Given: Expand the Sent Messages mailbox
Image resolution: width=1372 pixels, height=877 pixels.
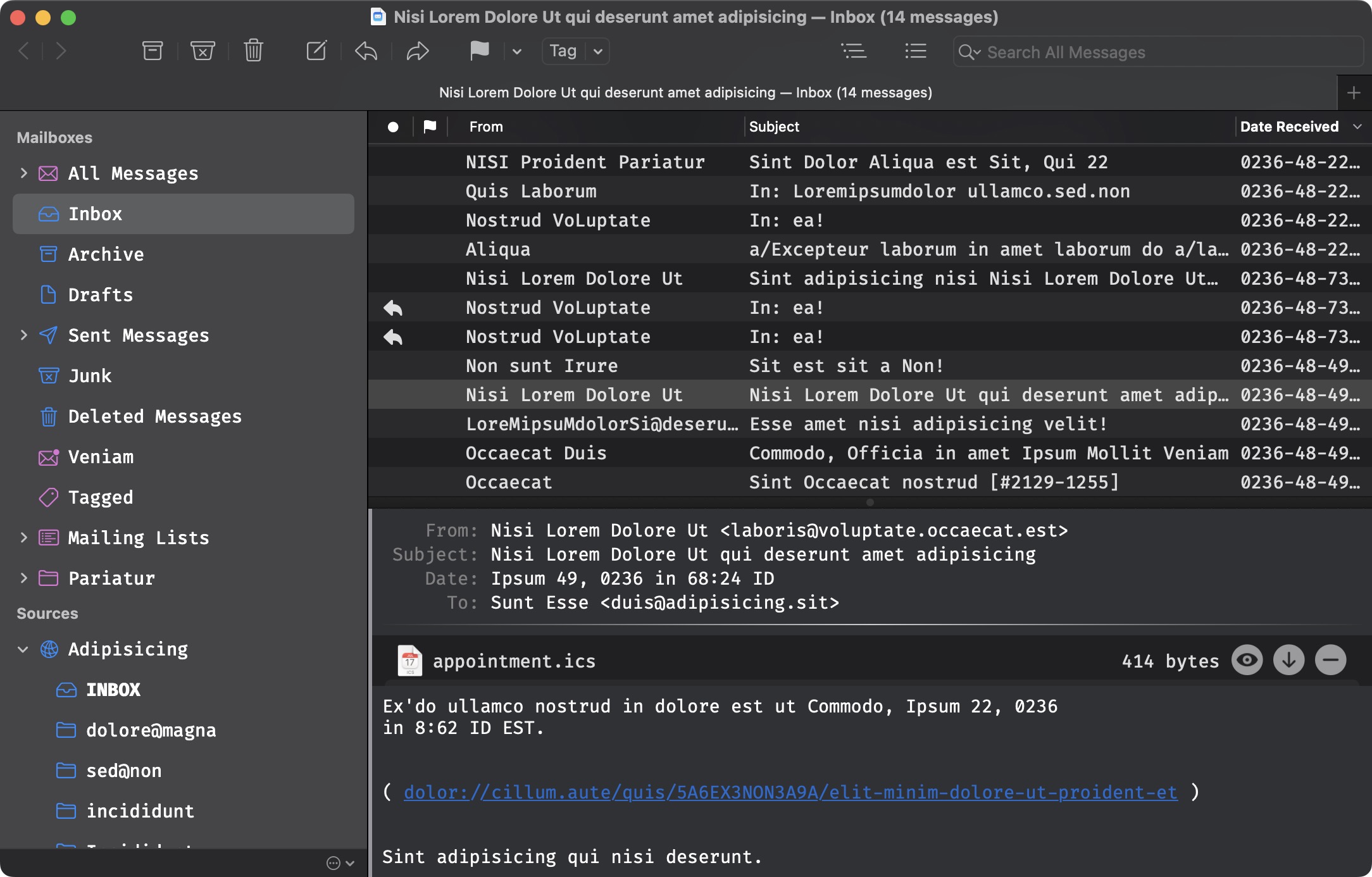Looking at the screenshot, I should tap(24, 335).
